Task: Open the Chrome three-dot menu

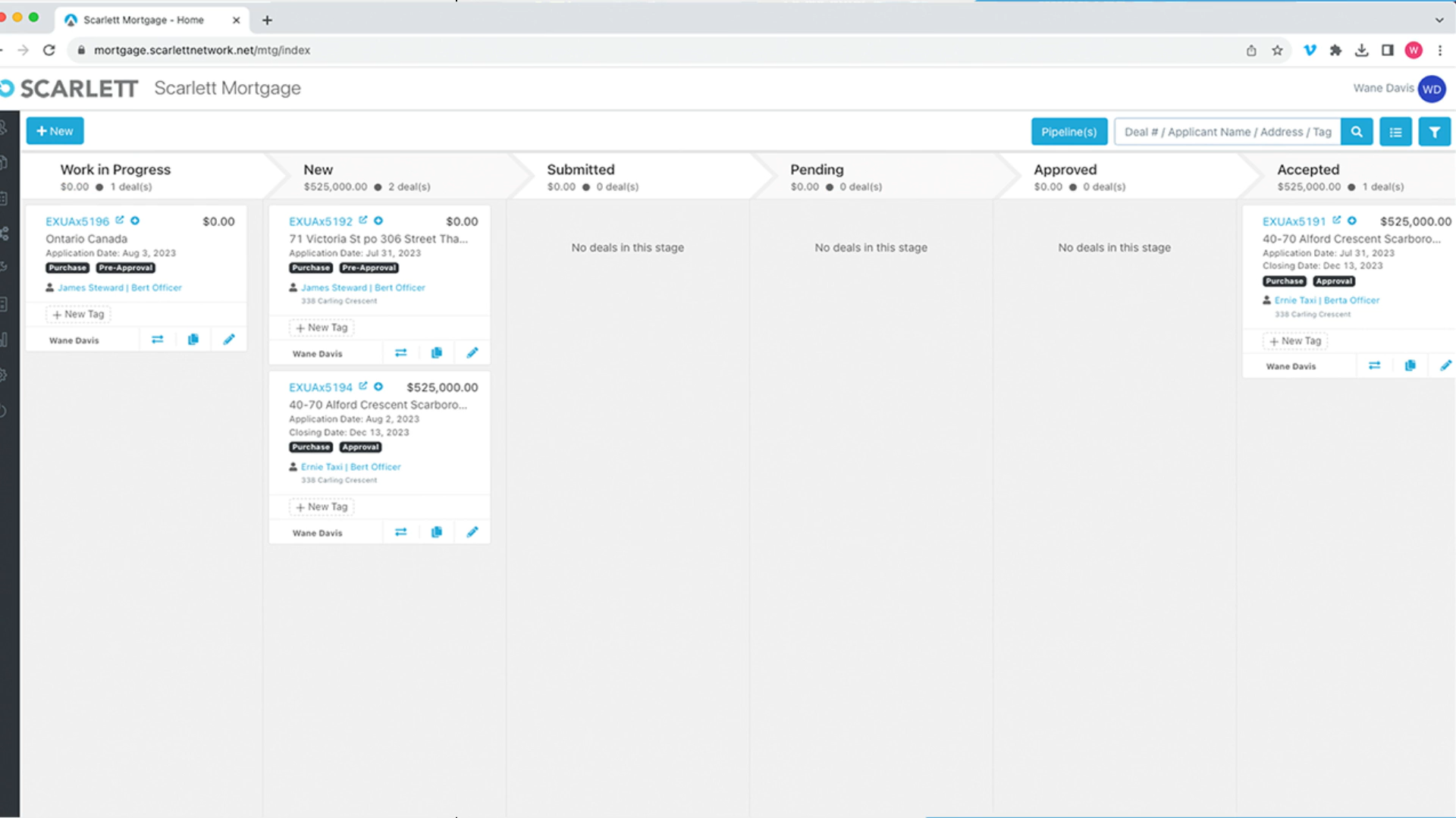Action: [1439, 50]
